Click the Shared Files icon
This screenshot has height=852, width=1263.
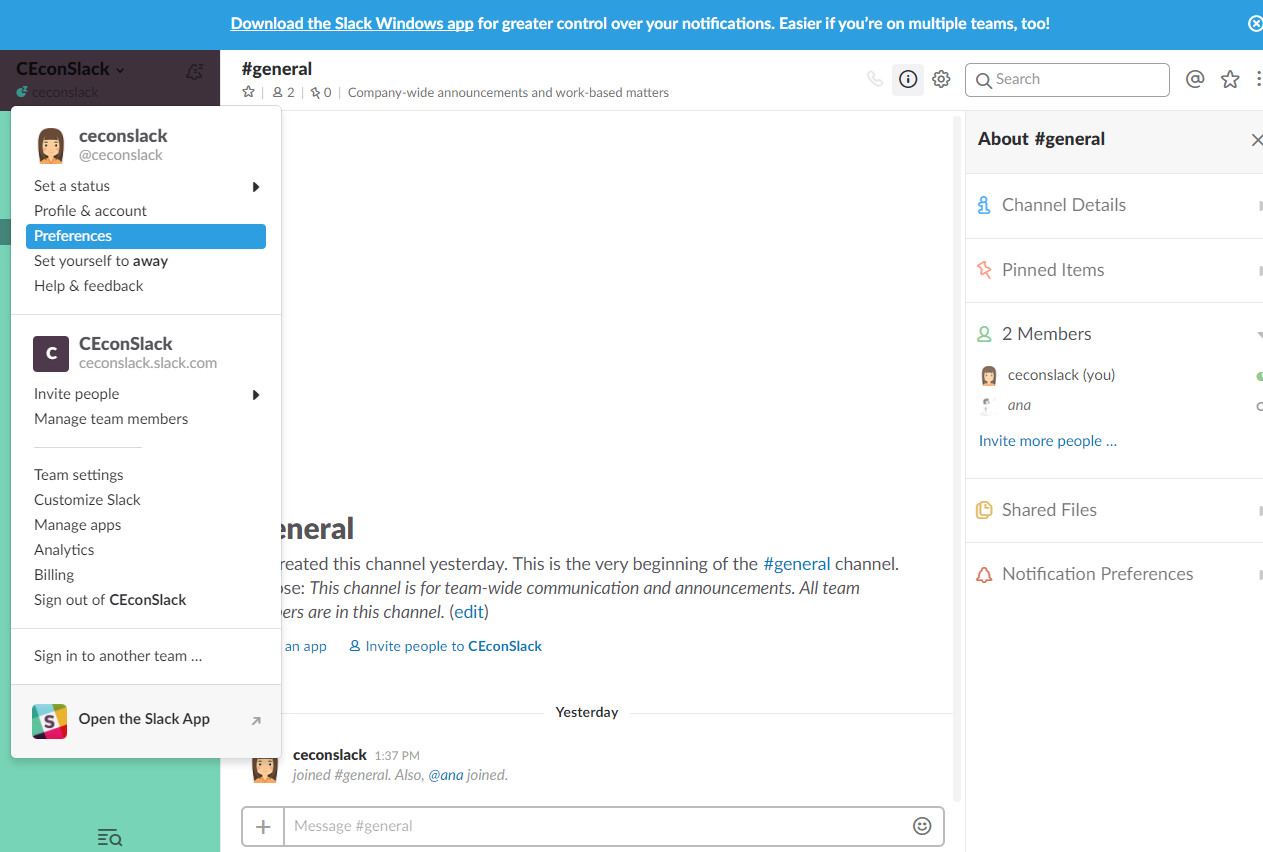pyautogui.click(x=984, y=510)
